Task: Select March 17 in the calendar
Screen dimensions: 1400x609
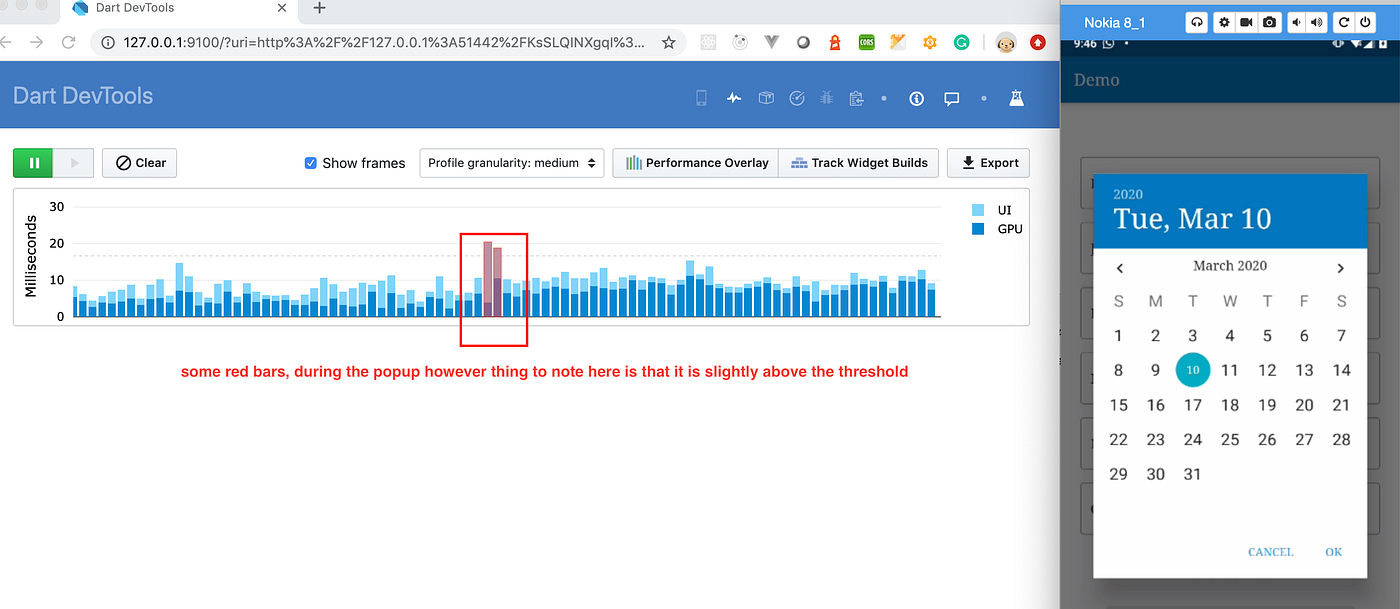Action: coord(1192,404)
